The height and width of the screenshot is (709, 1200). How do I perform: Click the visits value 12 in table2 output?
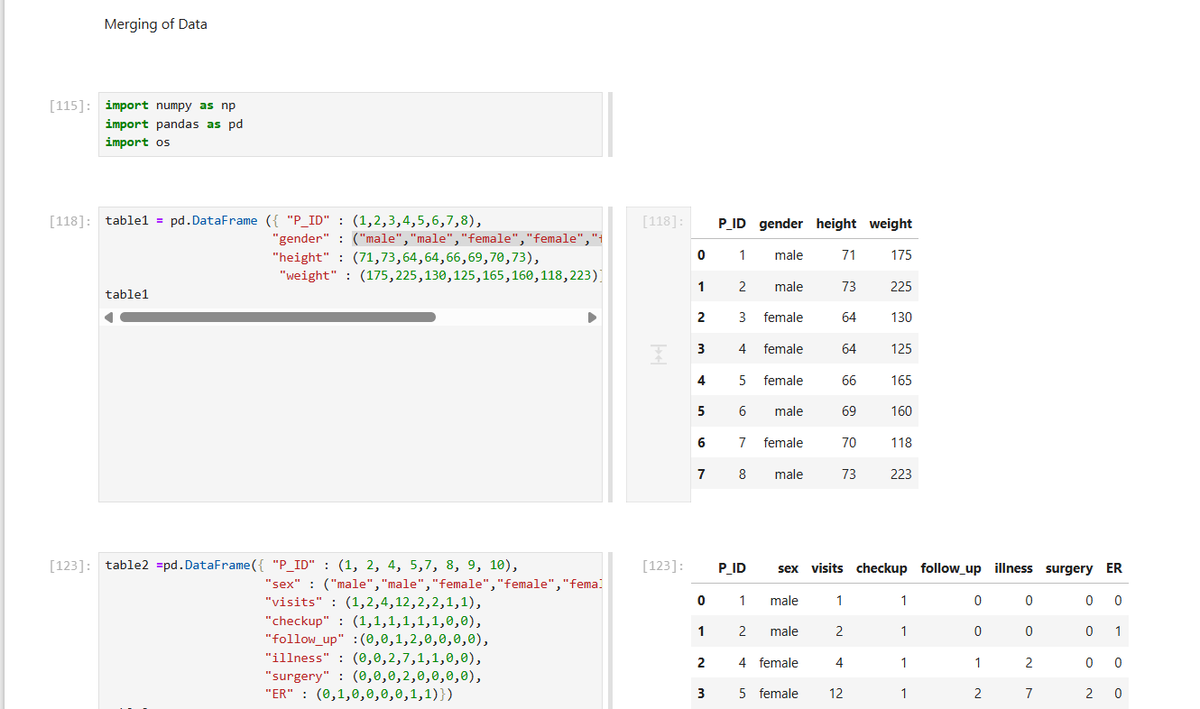[836, 693]
